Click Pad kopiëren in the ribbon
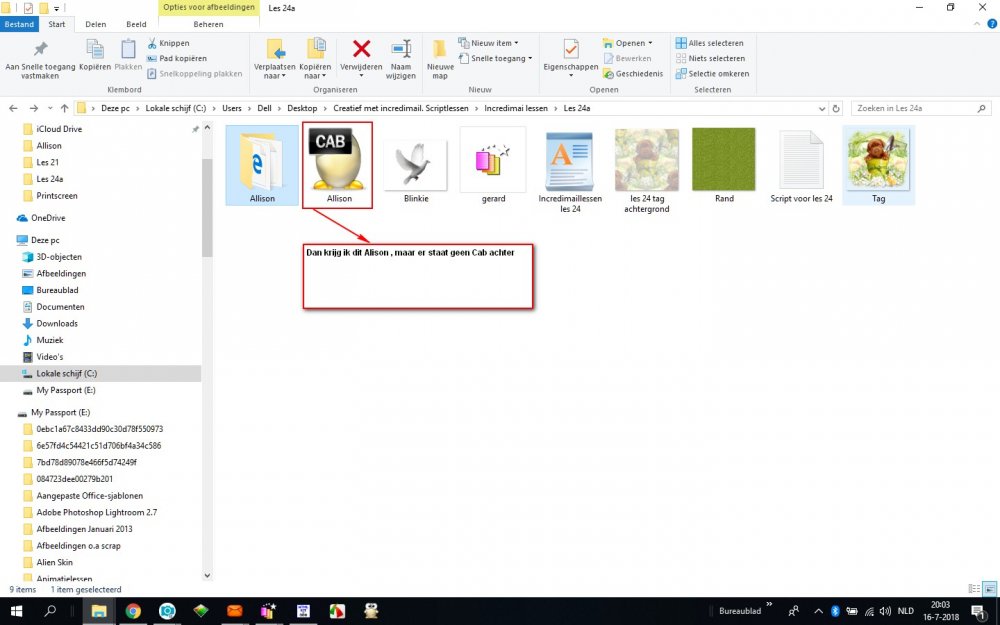This screenshot has width=1000, height=625. click(177, 58)
